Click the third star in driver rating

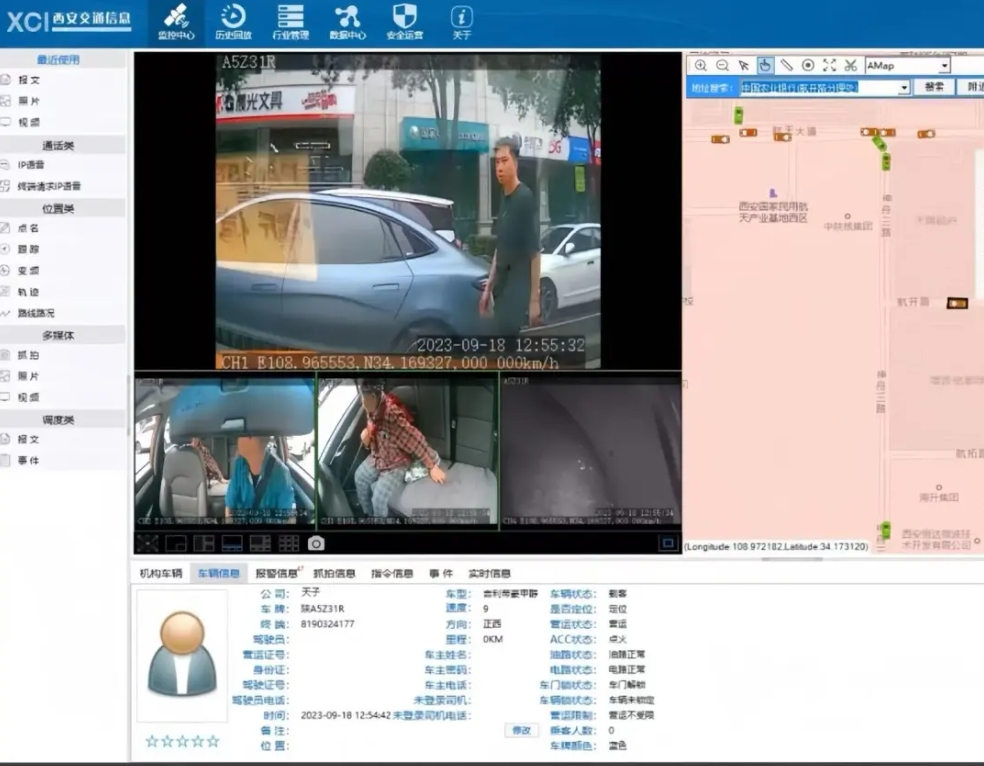(x=182, y=741)
